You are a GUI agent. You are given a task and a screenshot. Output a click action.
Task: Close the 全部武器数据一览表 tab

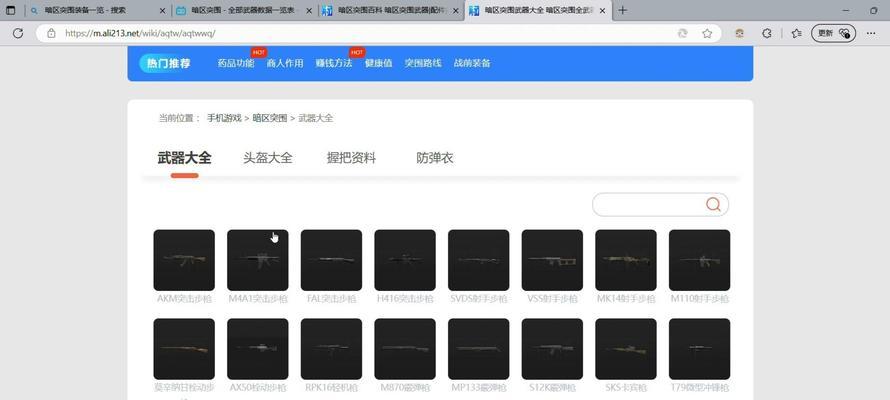click(309, 10)
